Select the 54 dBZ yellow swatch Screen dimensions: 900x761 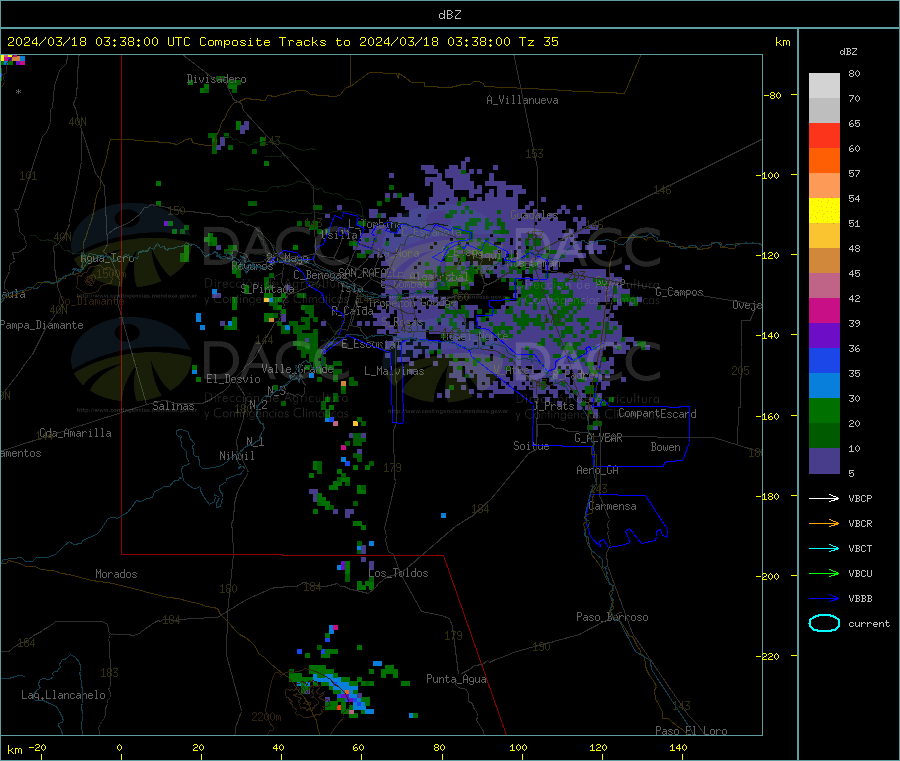(824, 211)
